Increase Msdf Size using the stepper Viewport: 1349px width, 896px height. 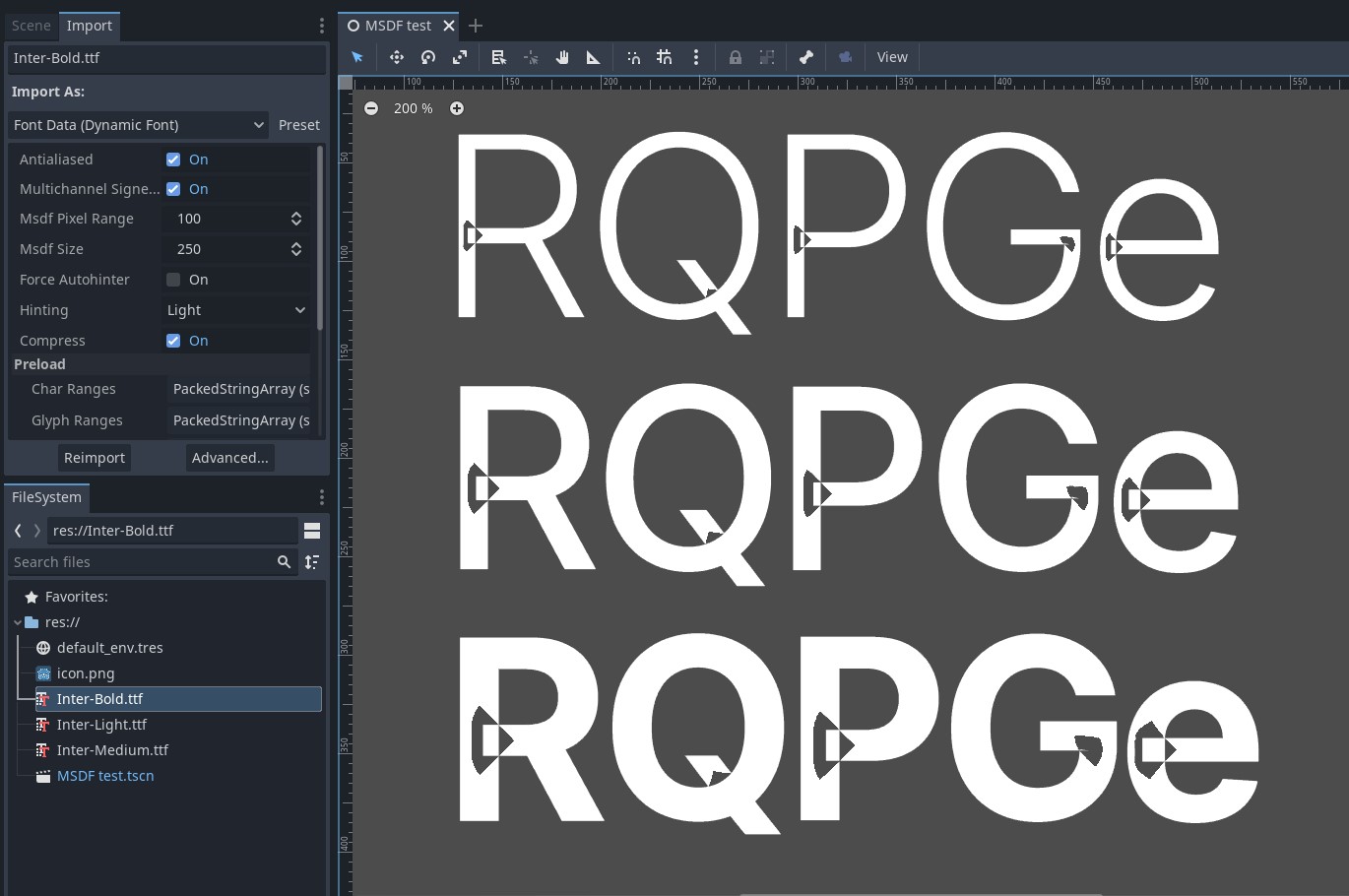click(x=295, y=244)
